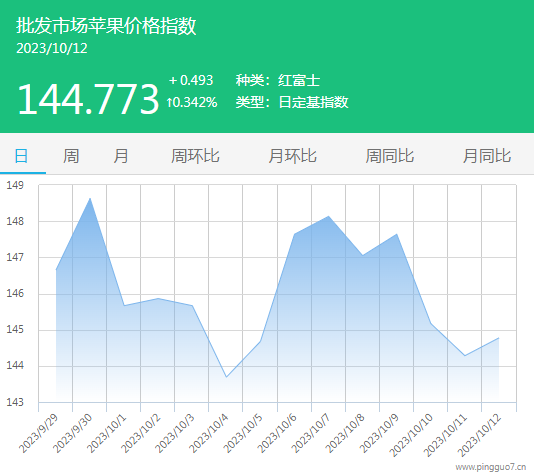Click the 144.773 index value

point(88,99)
